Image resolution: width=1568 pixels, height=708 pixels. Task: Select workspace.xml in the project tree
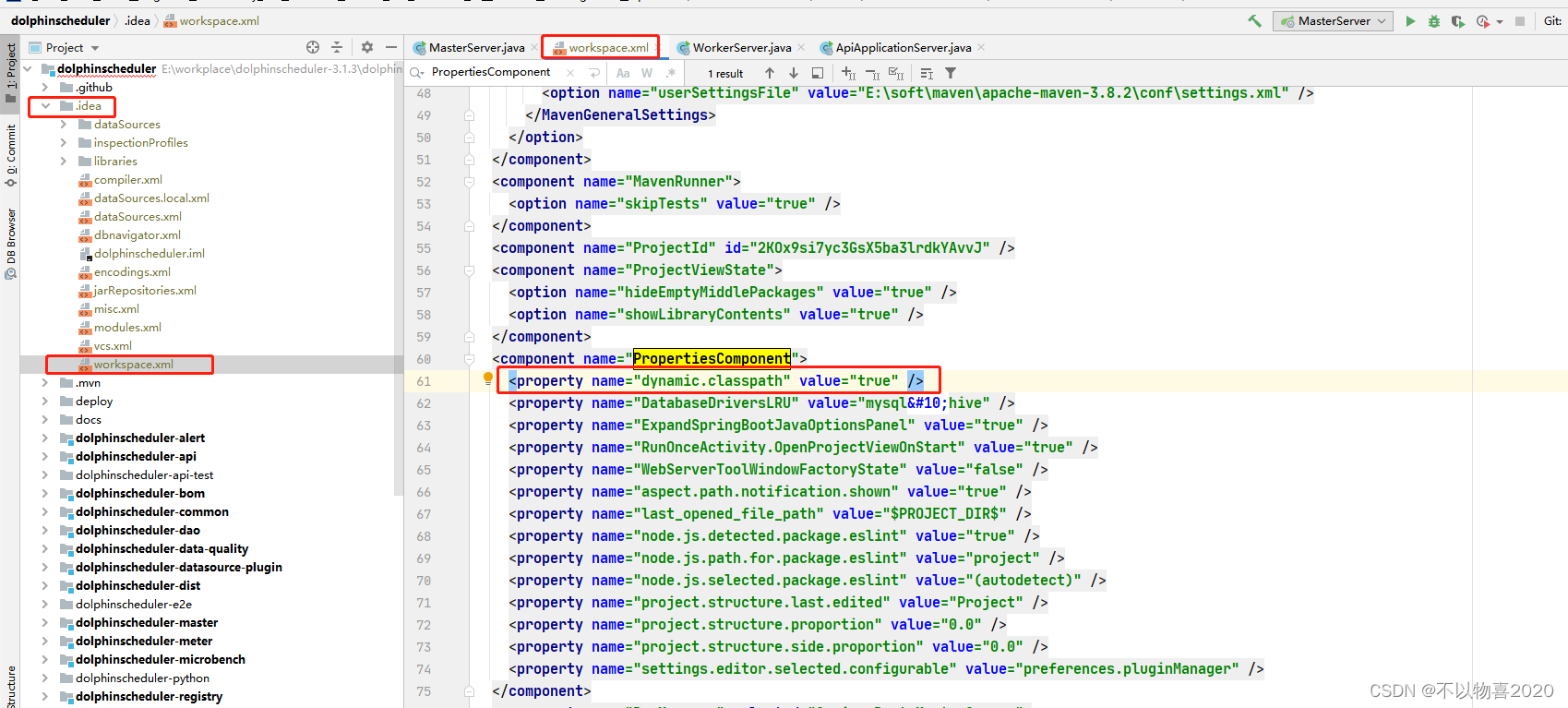click(134, 364)
